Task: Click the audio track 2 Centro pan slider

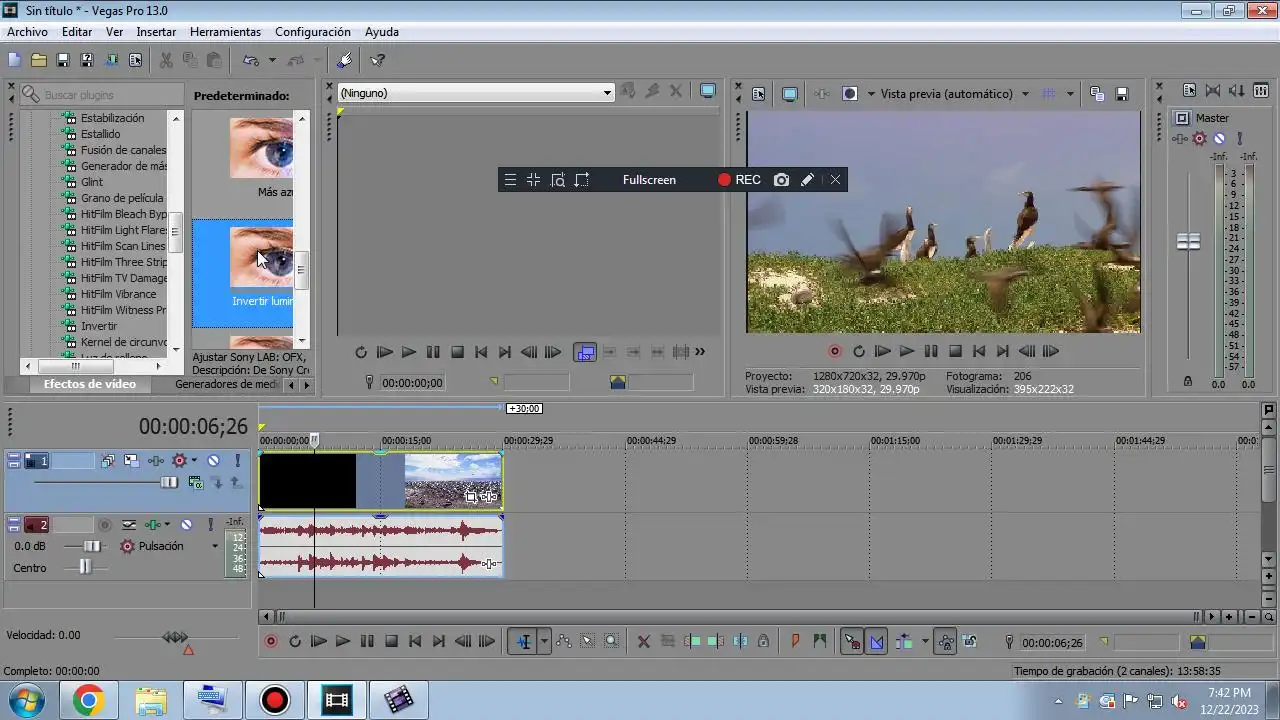Action: 85,567
